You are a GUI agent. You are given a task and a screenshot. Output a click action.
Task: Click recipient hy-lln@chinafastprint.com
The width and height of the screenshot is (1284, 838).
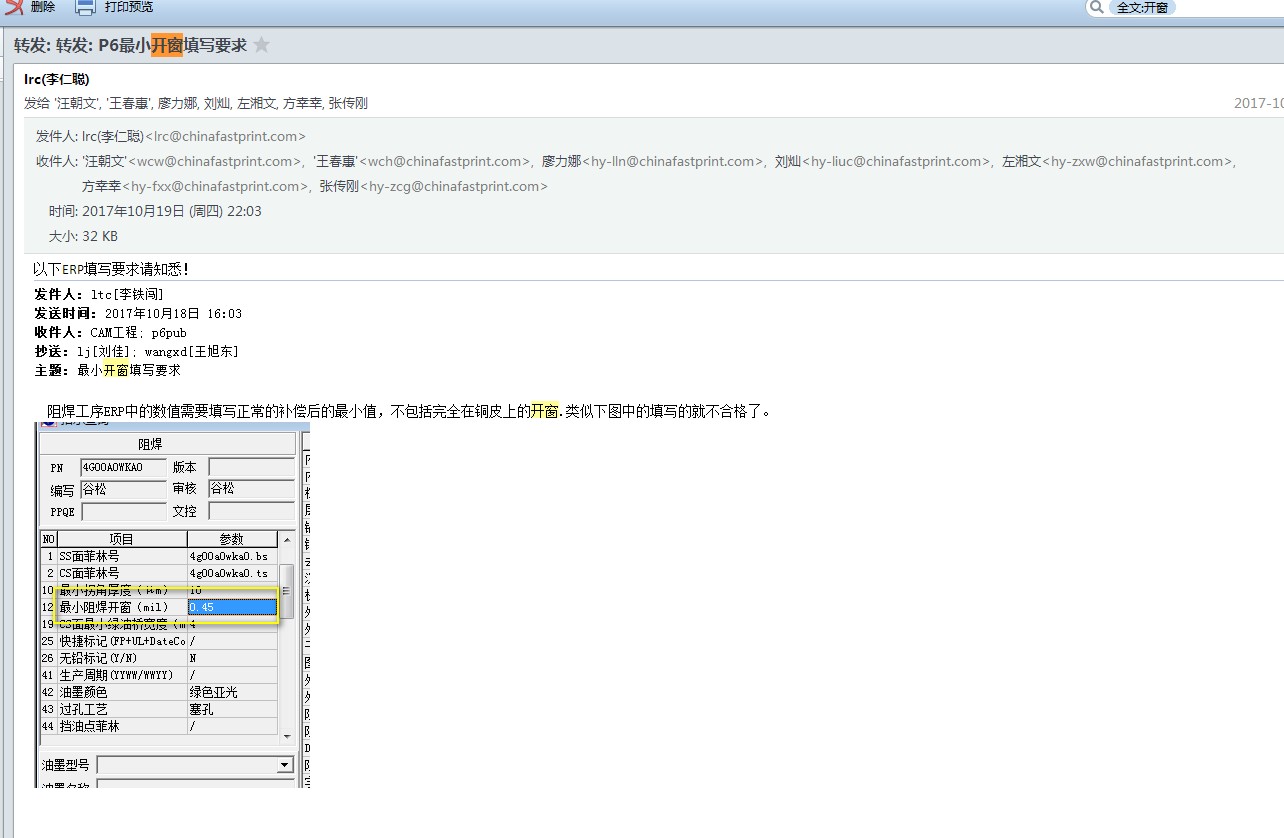(x=673, y=161)
